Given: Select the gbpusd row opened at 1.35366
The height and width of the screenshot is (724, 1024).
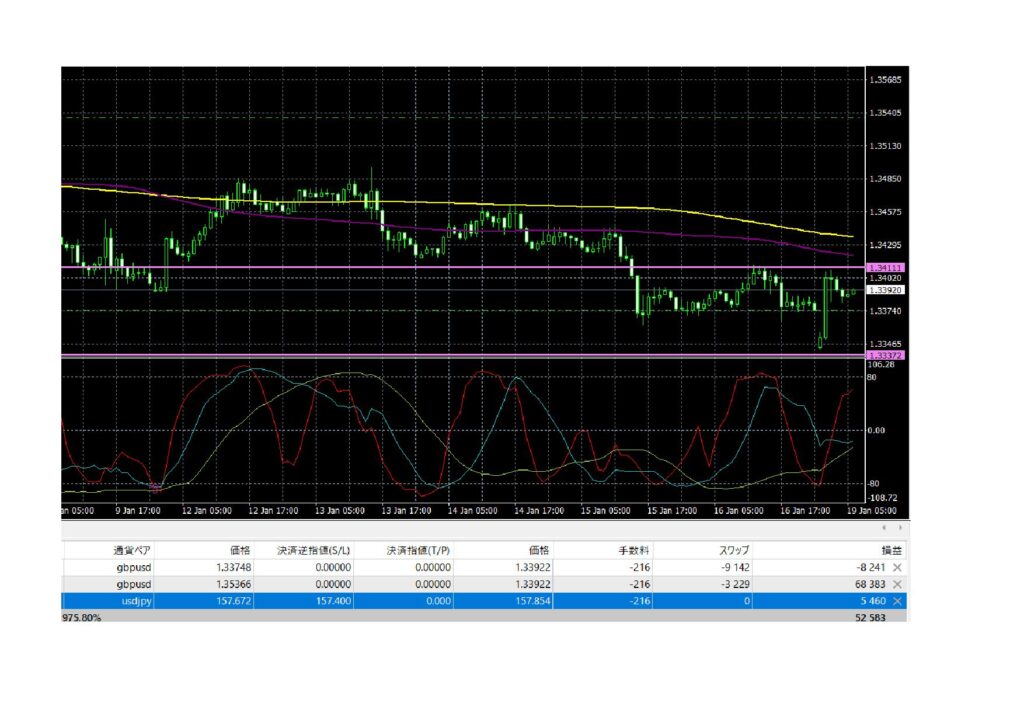Looking at the screenshot, I should (x=484, y=584).
